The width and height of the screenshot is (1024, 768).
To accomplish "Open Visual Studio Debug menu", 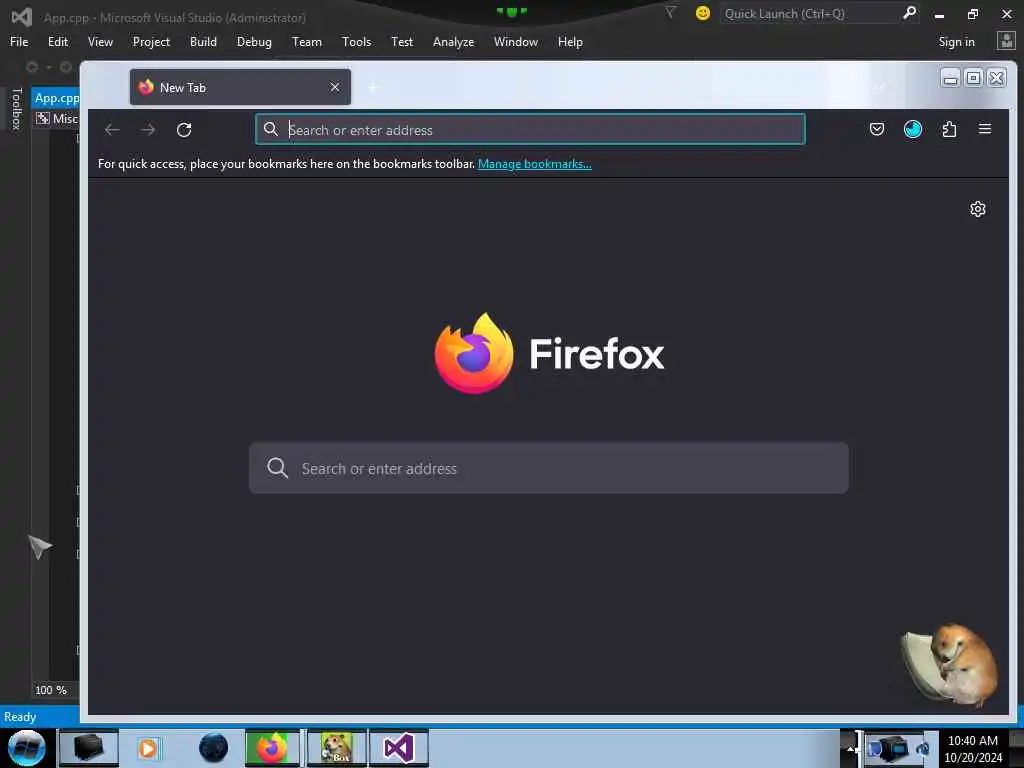I will click(x=254, y=42).
